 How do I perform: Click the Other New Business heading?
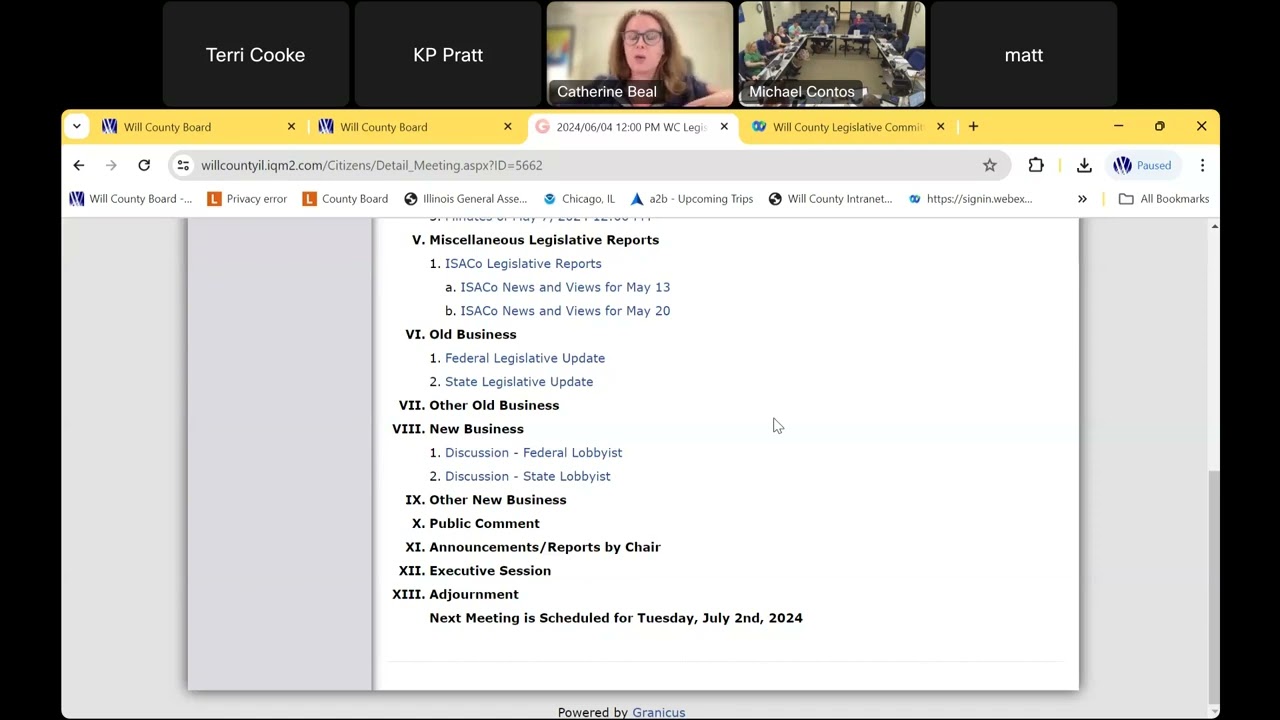pos(498,500)
